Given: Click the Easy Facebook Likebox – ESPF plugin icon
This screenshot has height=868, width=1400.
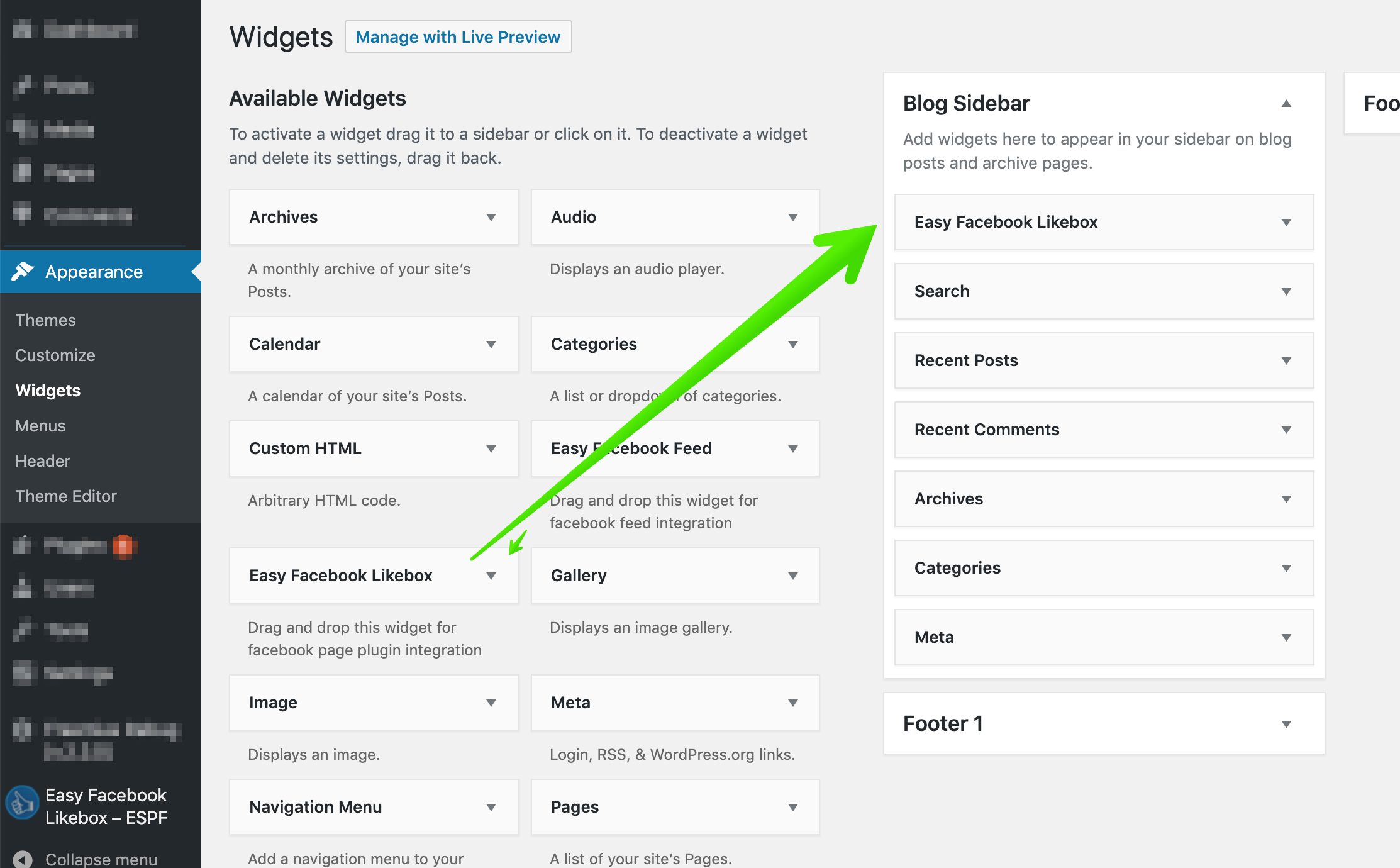Looking at the screenshot, I should (x=22, y=803).
